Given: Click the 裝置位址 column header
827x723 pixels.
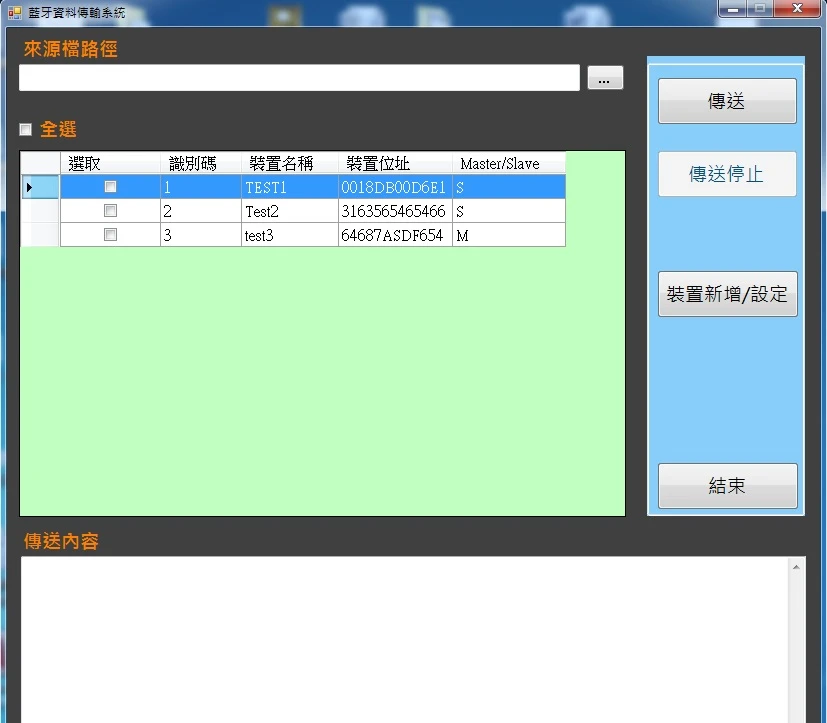Looking at the screenshot, I should click(395, 164).
